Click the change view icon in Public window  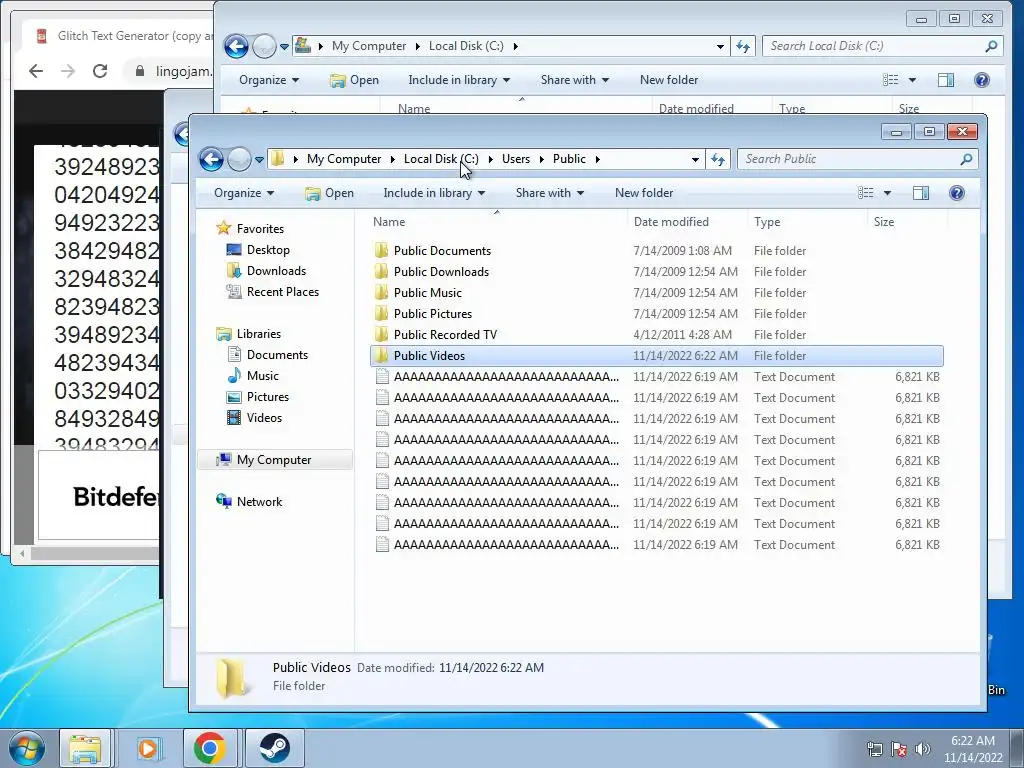pos(866,193)
